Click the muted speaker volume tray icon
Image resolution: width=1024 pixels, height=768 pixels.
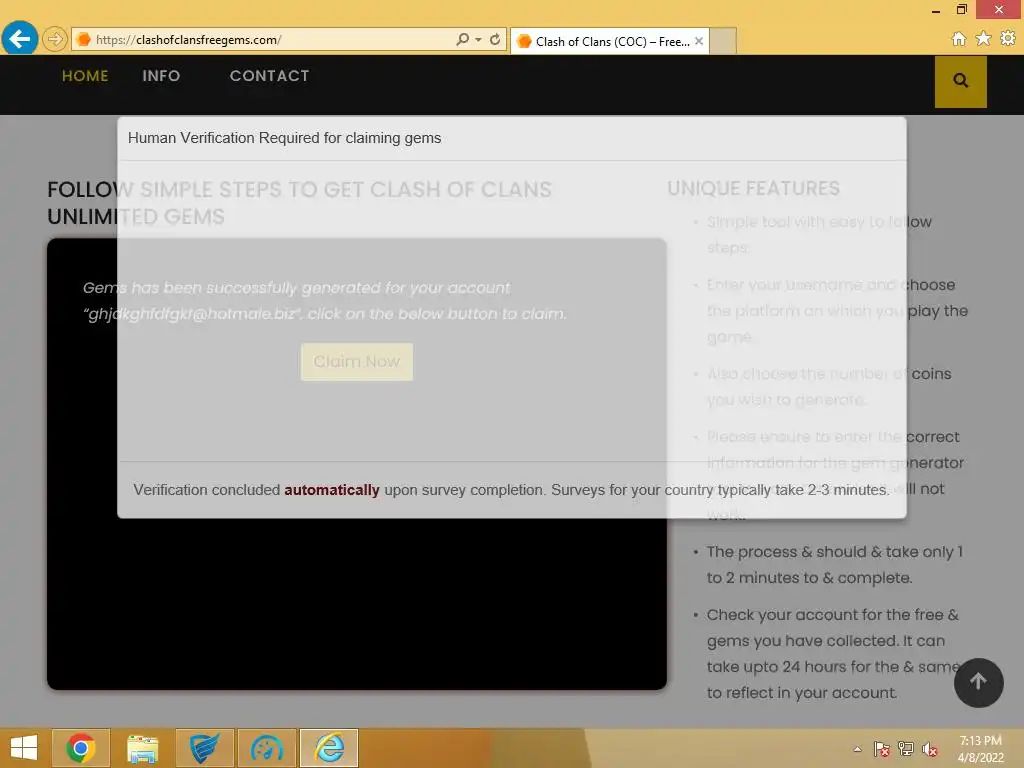coord(930,749)
